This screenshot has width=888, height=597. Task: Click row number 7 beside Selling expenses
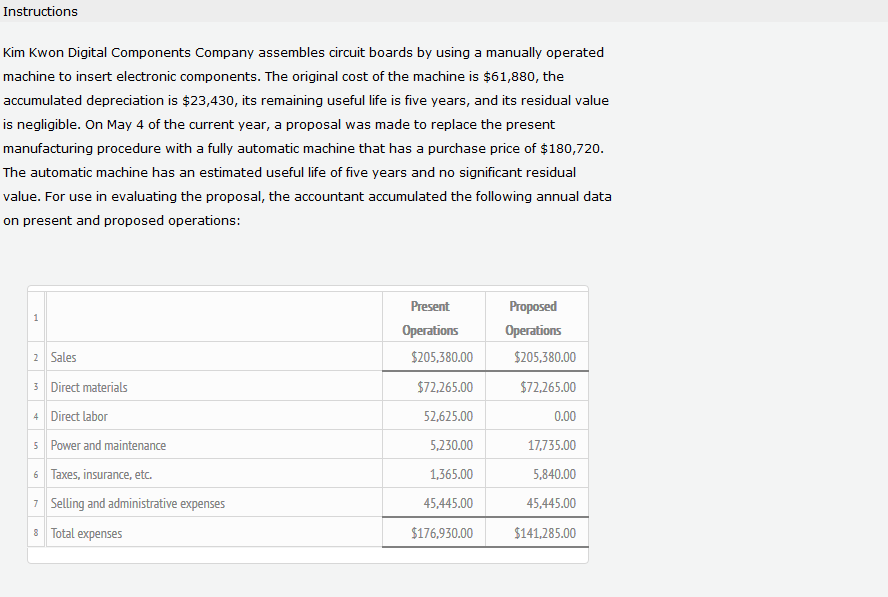pos(36,504)
